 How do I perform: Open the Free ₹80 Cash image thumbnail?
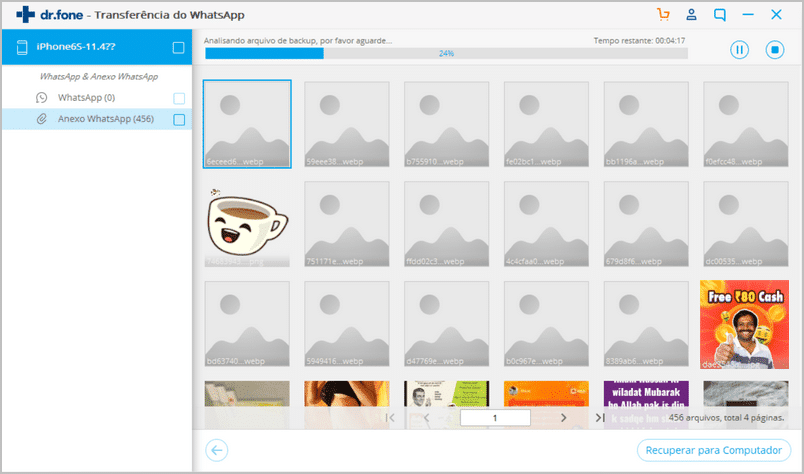point(746,324)
